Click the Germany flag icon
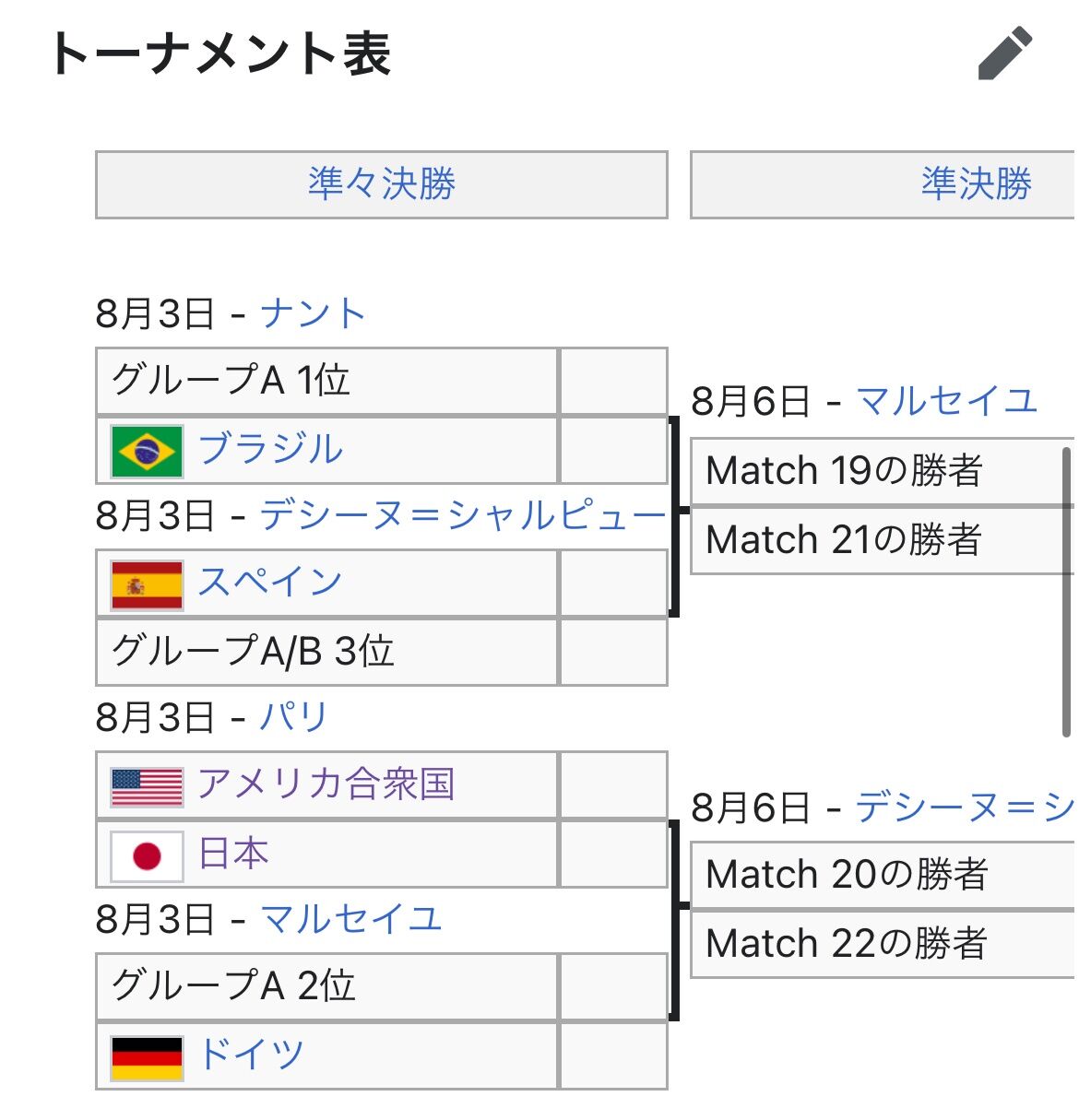Screen dimensions: 1079x1120 point(147,1056)
